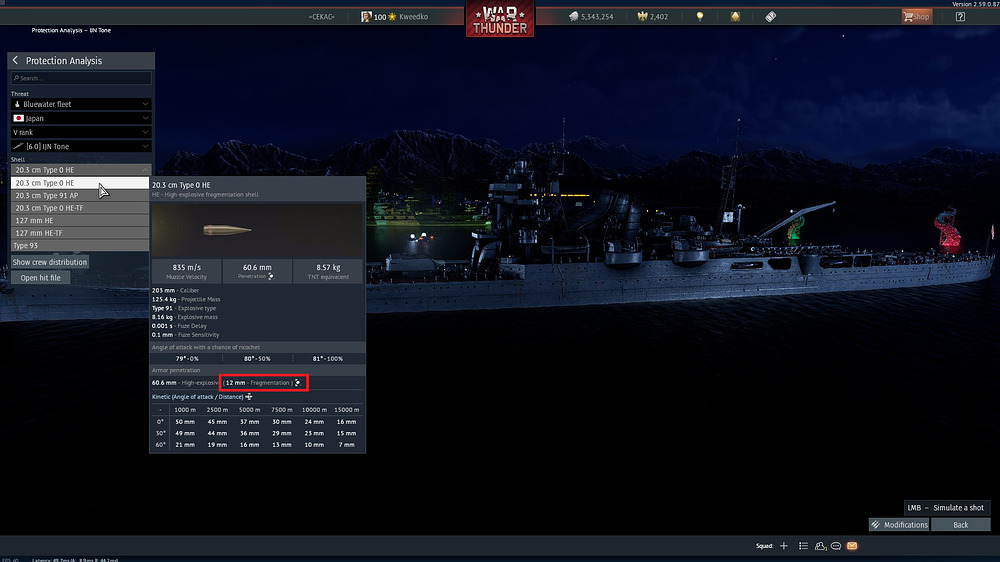Click the 5,343,254 Silver Lions amount
This screenshot has height=562, width=1000.
597,17
